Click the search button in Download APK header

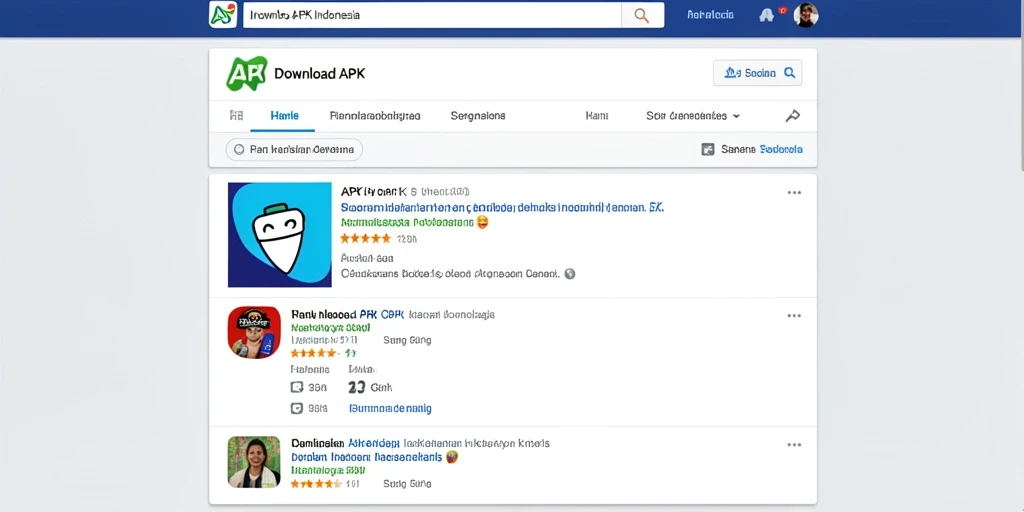pos(758,73)
